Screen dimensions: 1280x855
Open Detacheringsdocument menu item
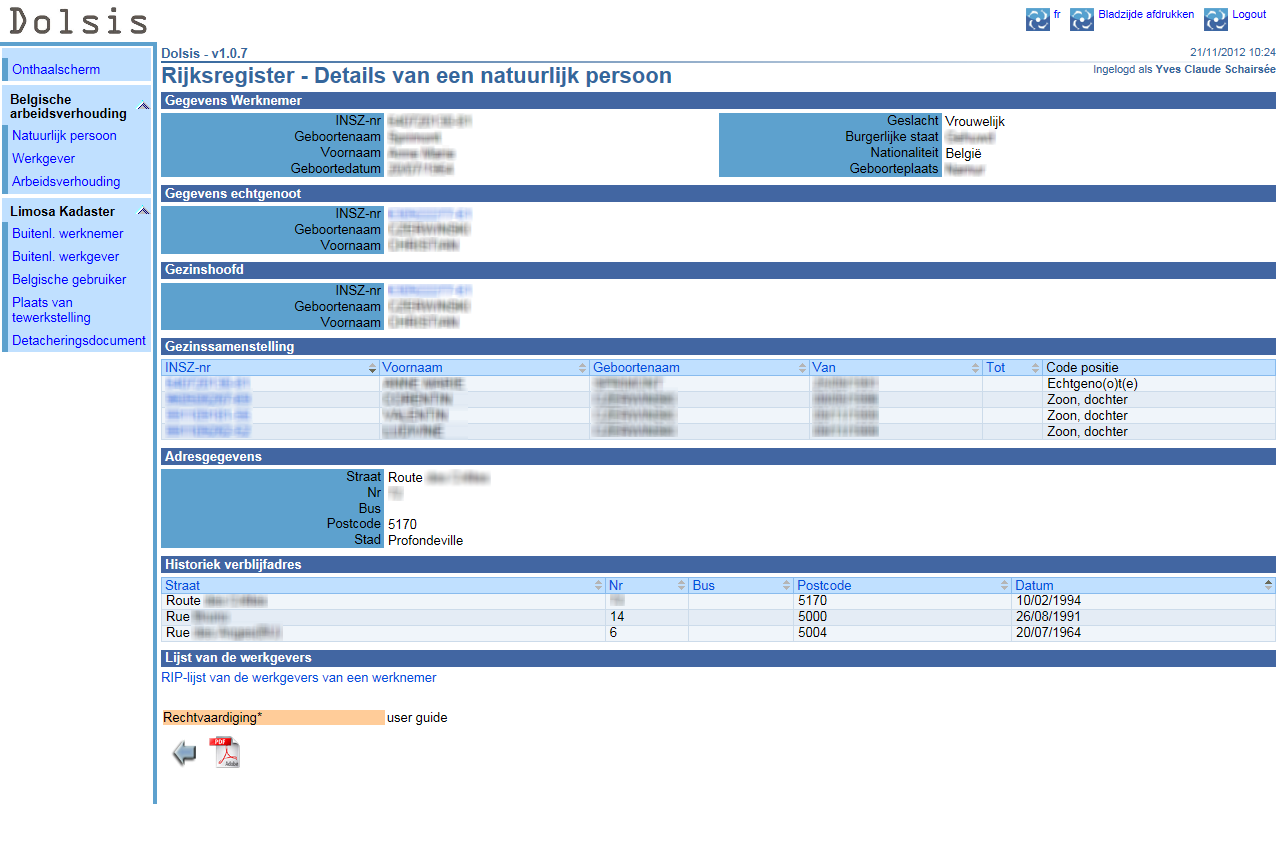point(79,341)
